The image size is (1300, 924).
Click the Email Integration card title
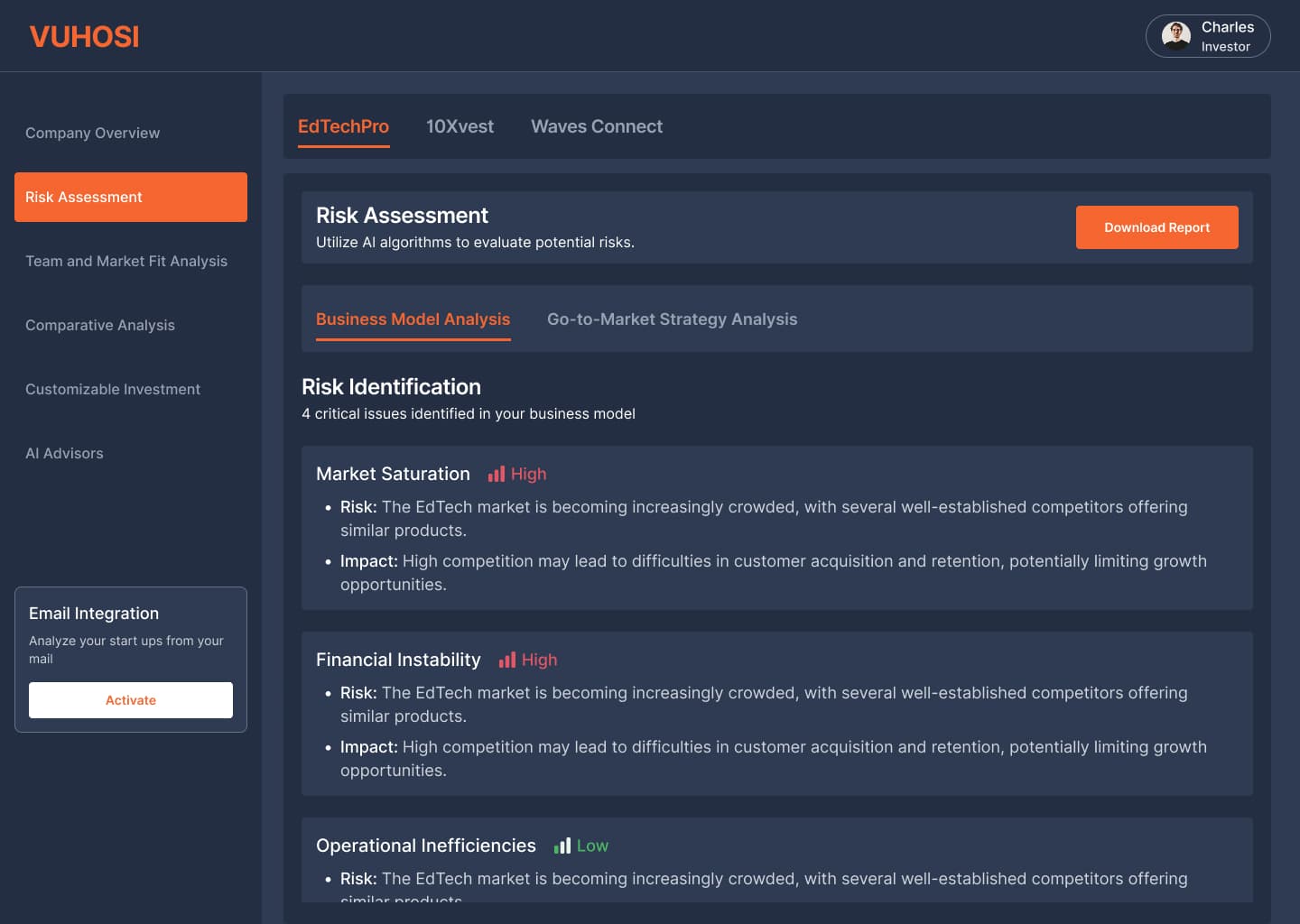click(x=94, y=614)
